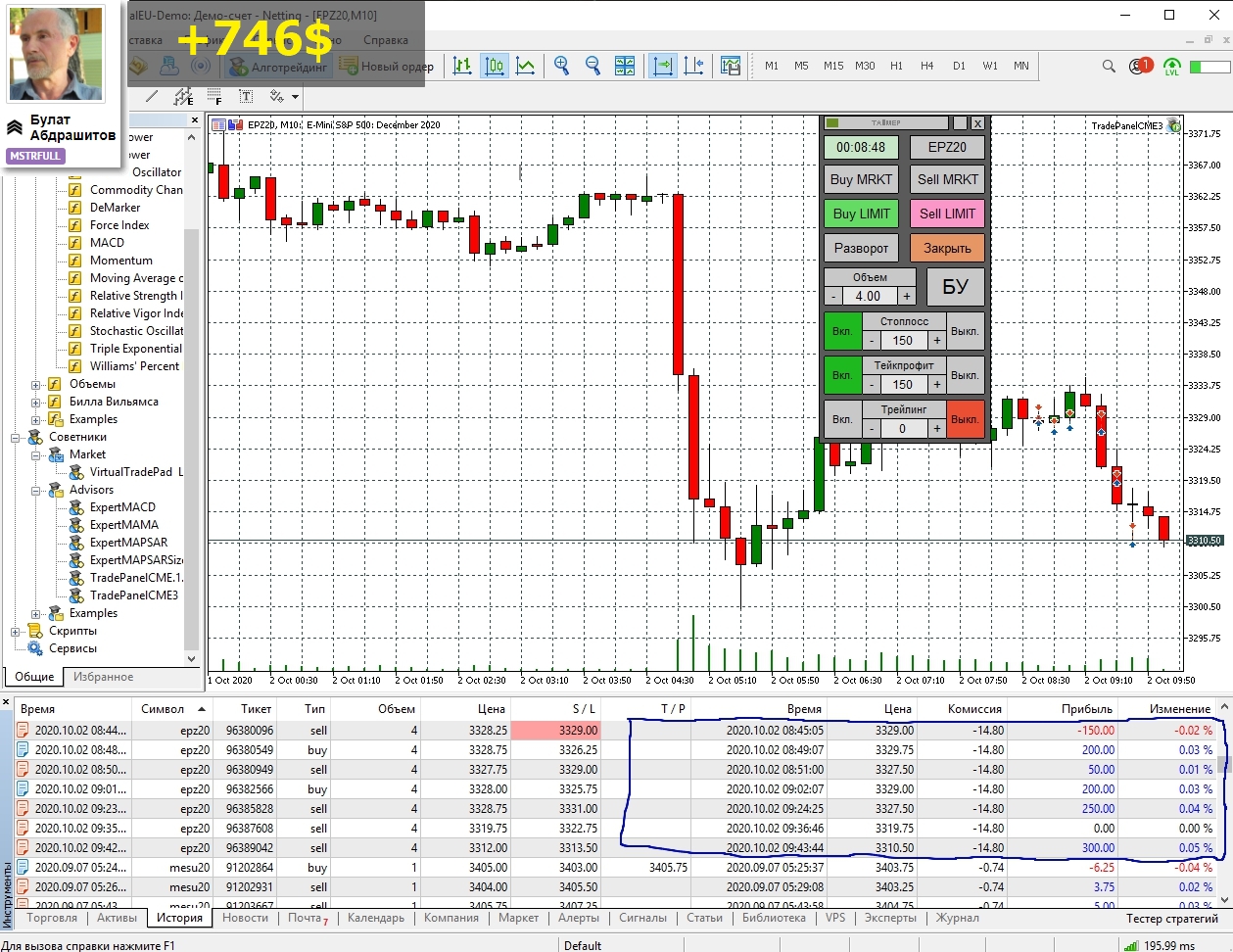Click the orange Закрыть button
The image size is (1233, 952).
point(947,248)
